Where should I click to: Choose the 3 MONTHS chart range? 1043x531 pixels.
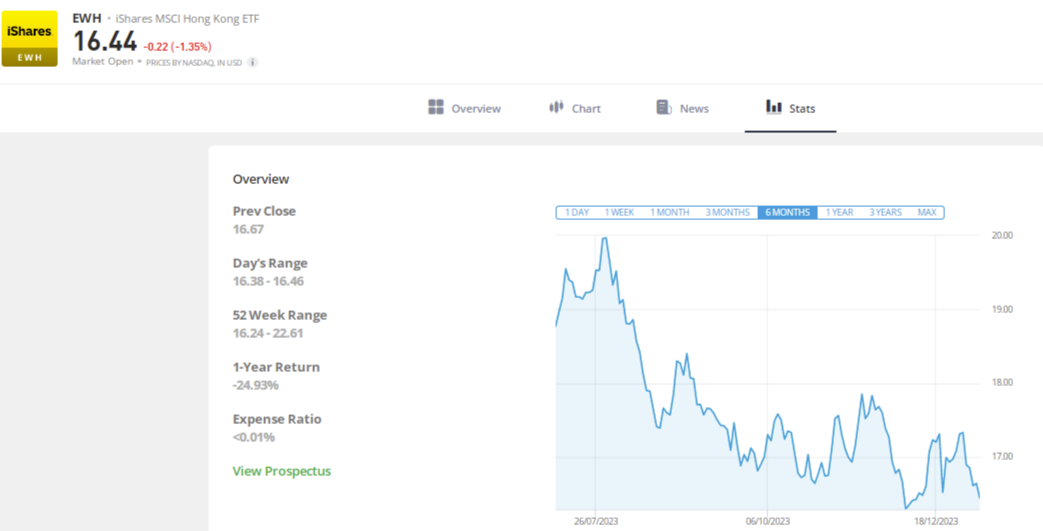[x=728, y=212]
